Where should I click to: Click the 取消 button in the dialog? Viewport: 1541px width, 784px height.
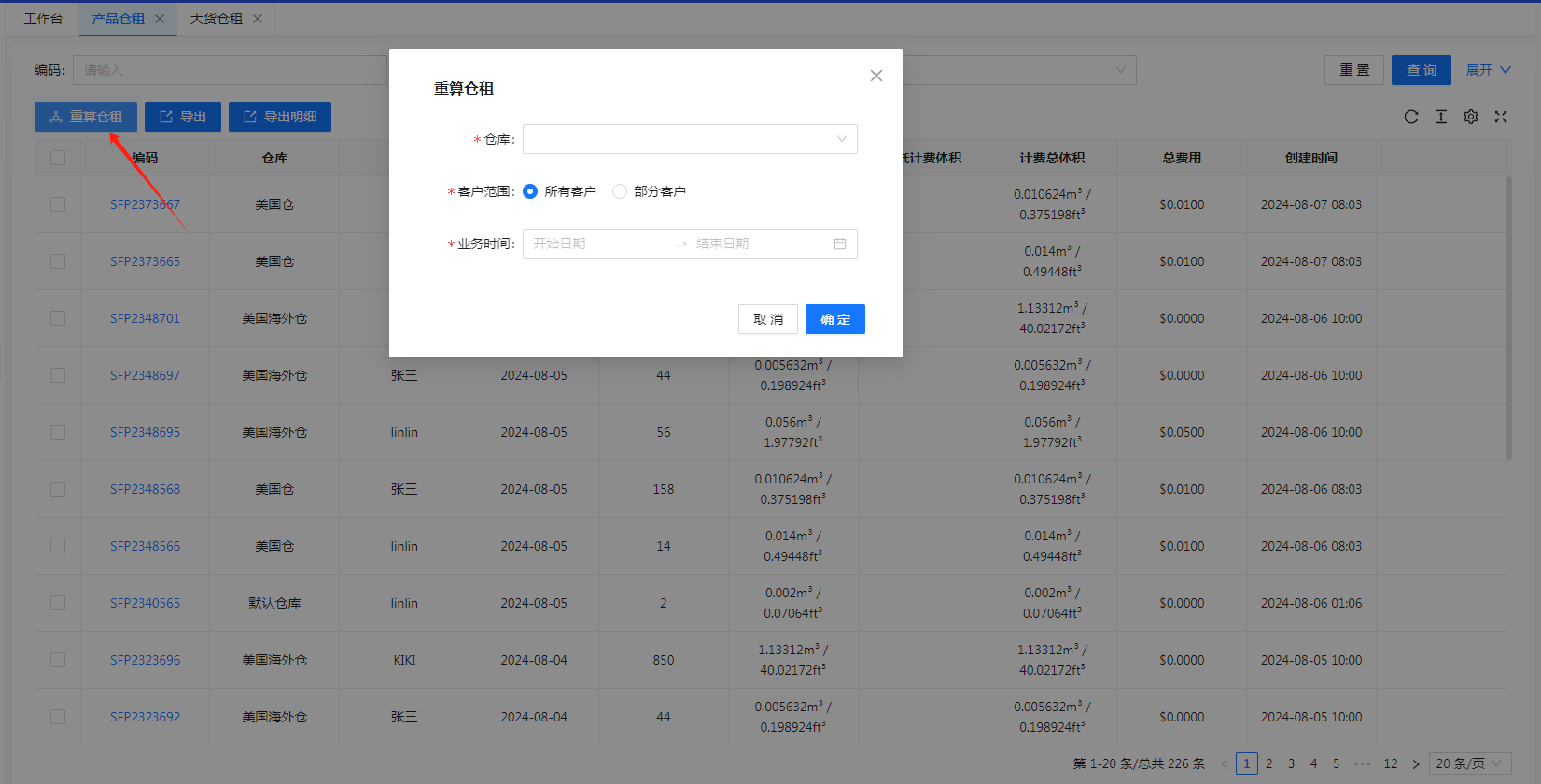[767, 319]
